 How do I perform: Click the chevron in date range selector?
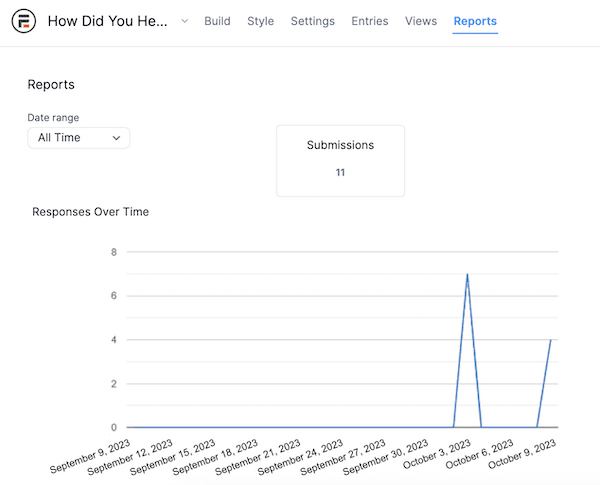tap(116, 138)
